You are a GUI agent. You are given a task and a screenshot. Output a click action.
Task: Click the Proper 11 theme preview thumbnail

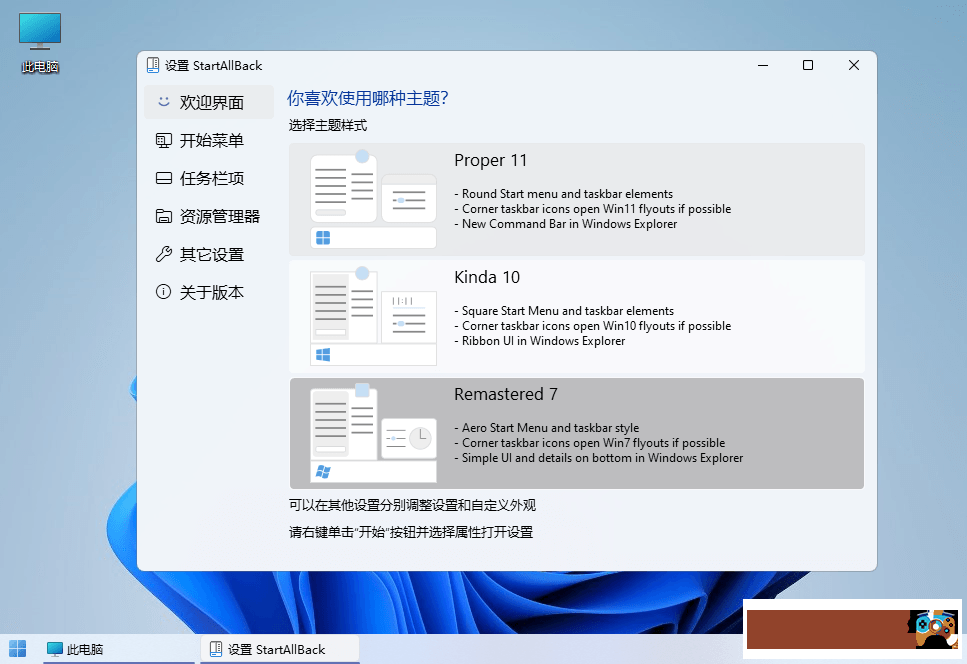tap(373, 199)
